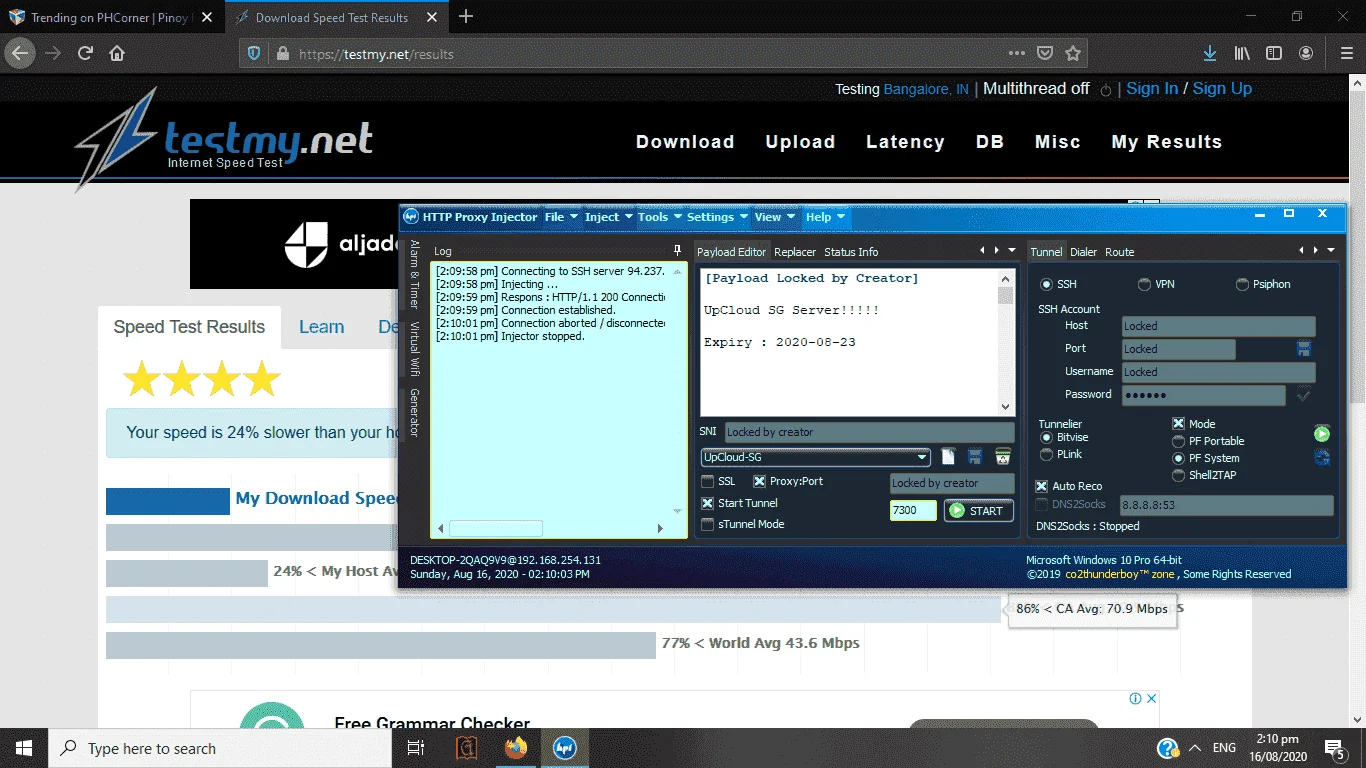Open the Firefox hamburger menu
This screenshot has width=1366, height=768.
coord(1345,53)
